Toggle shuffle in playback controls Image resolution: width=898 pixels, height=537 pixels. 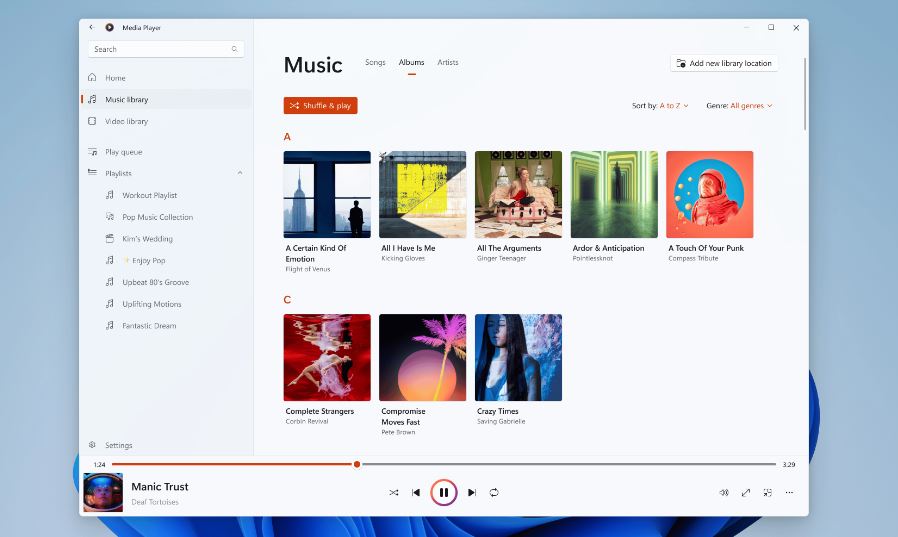pos(393,492)
